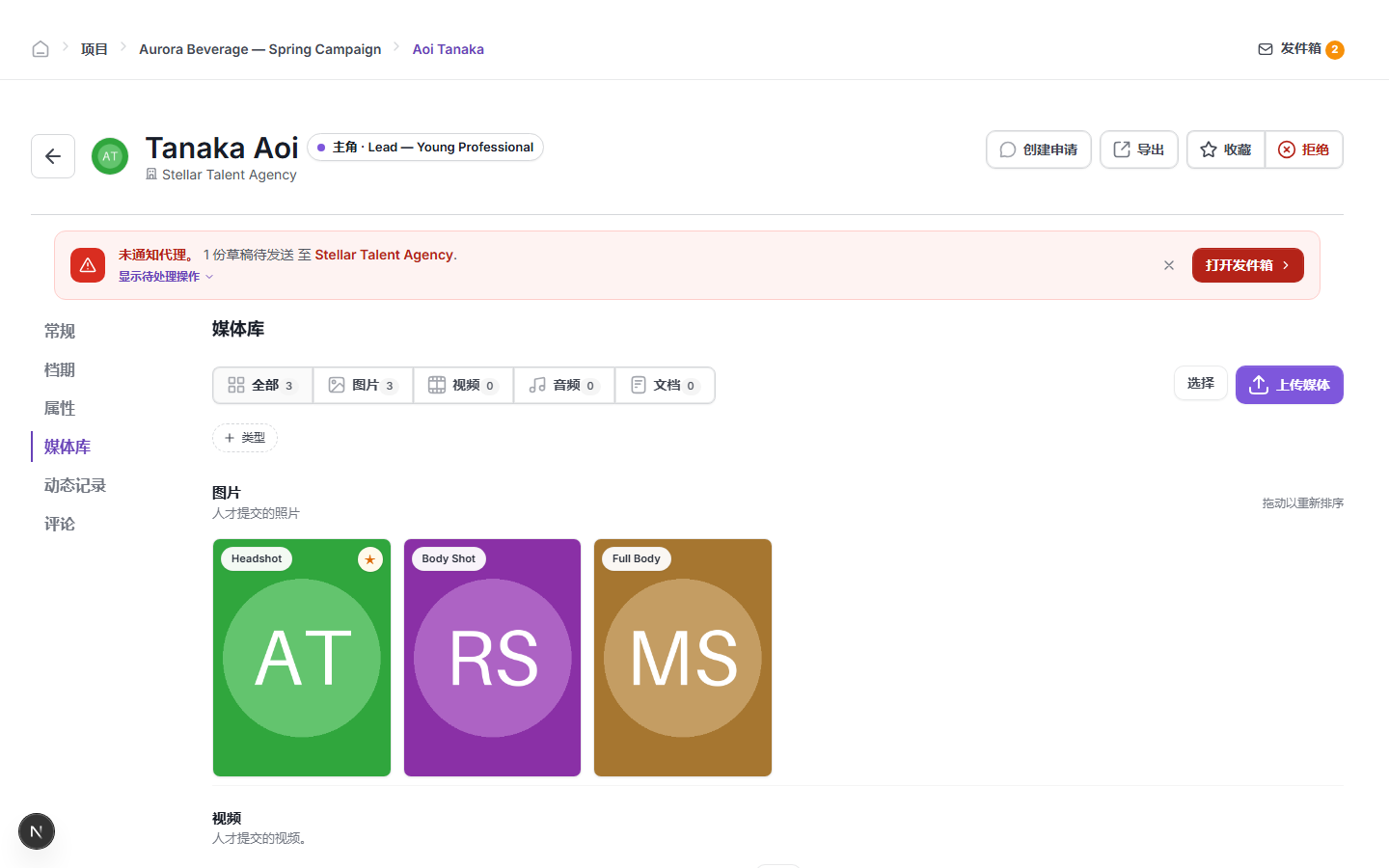Go to the home breadcrumb icon

tap(41, 49)
